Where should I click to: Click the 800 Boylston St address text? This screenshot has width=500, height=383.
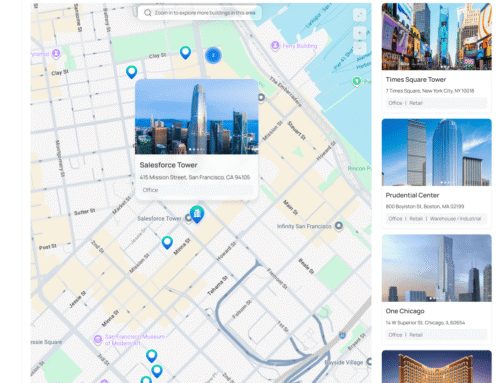425,206
